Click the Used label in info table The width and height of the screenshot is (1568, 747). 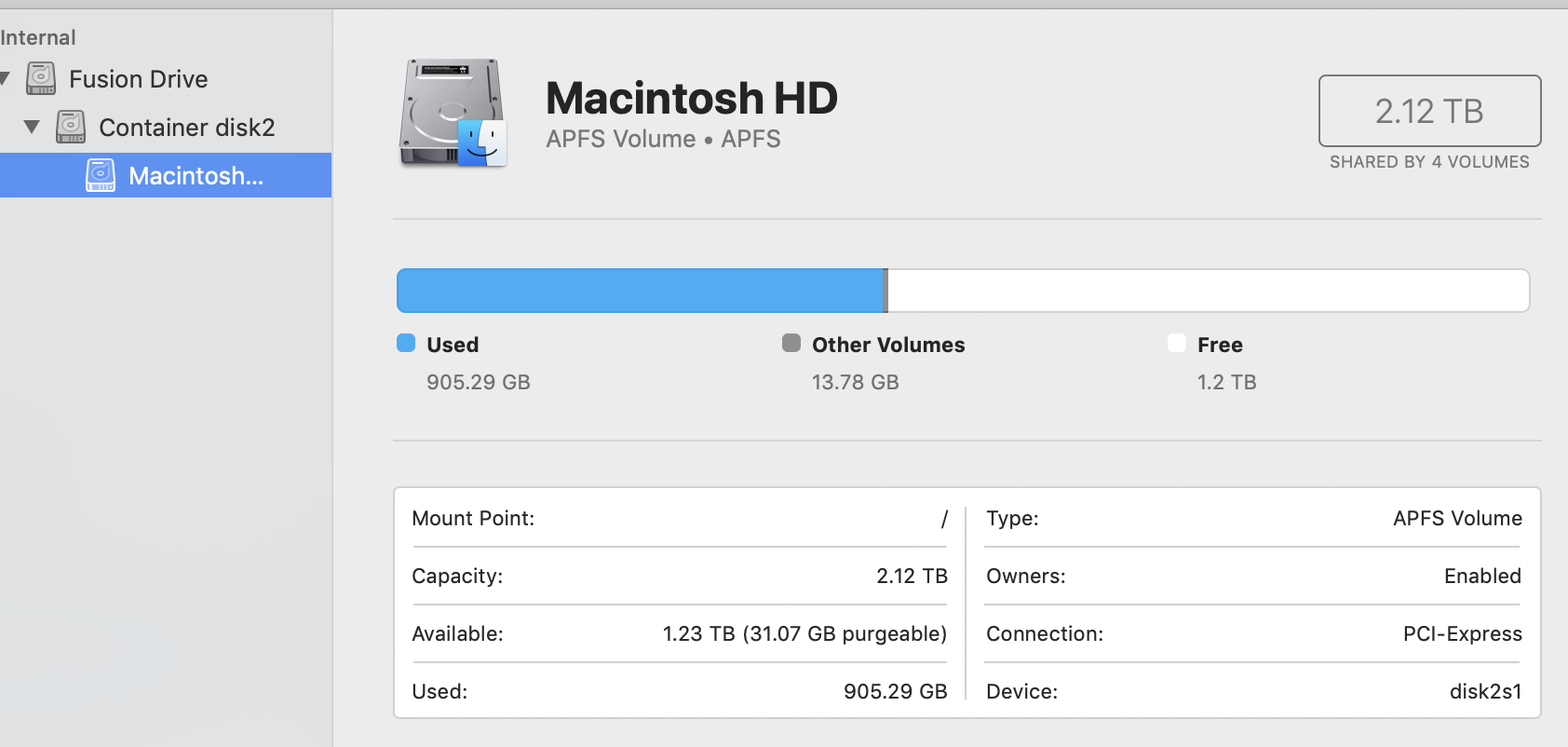click(x=439, y=691)
